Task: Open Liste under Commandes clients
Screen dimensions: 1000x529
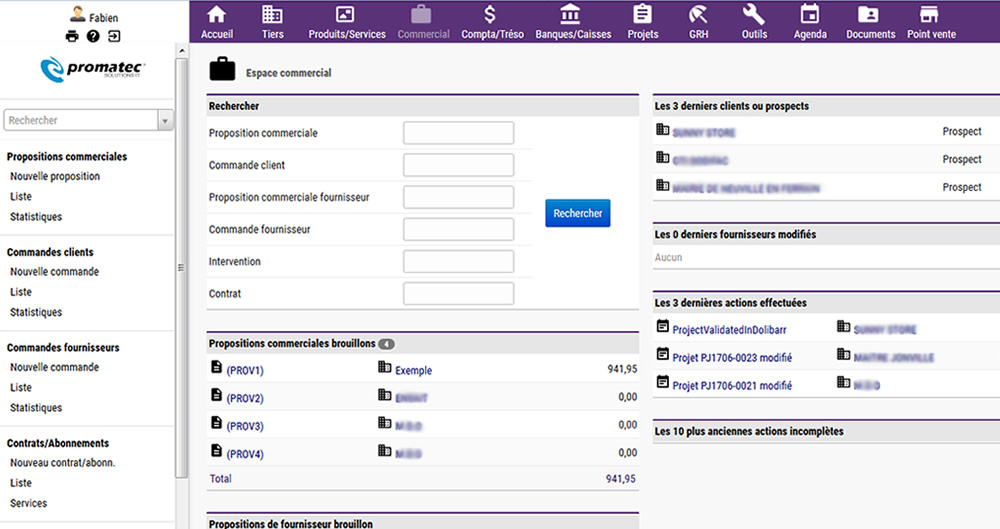Action: tap(21, 292)
